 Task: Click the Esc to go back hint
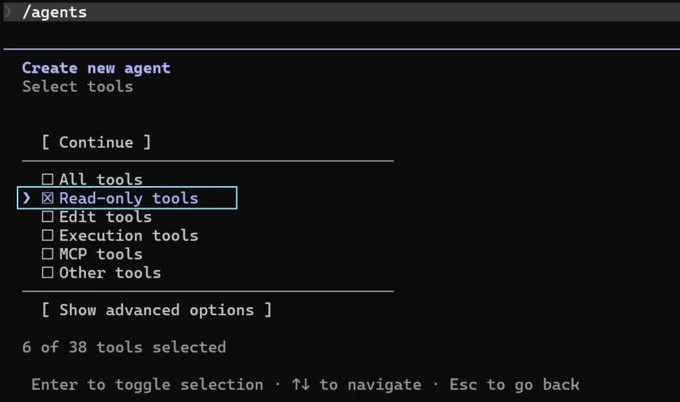pos(514,384)
